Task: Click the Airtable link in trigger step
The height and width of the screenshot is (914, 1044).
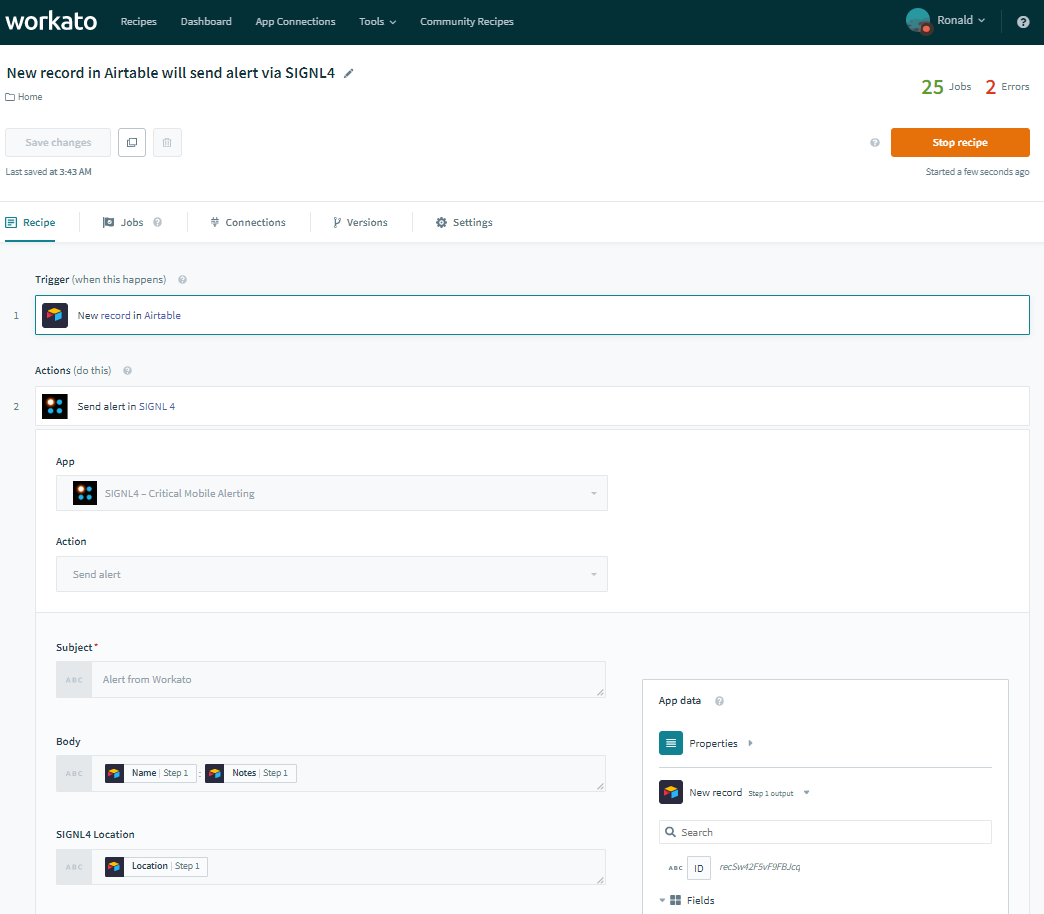Action: (162, 316)
